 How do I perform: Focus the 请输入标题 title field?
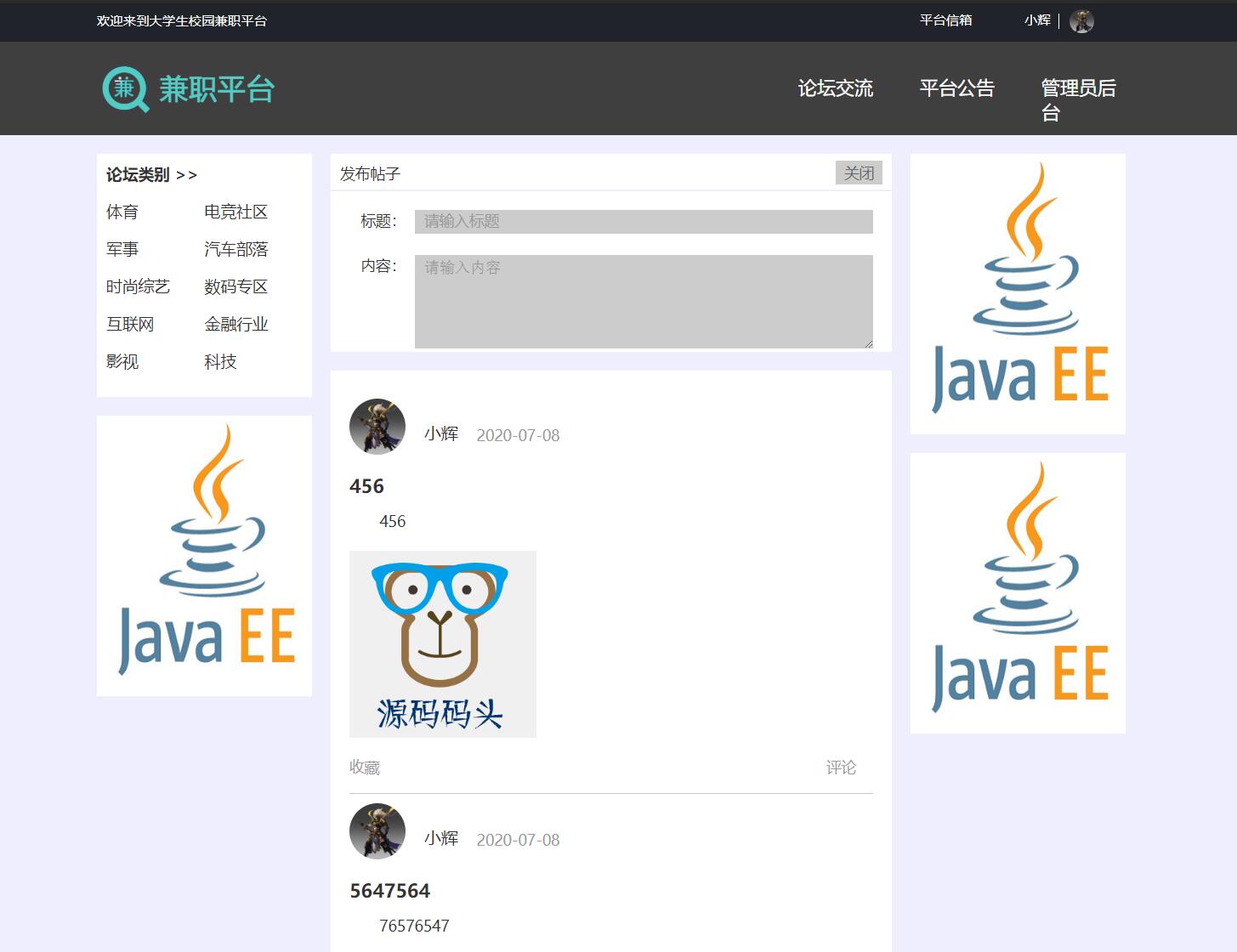(x=643, y=221)
